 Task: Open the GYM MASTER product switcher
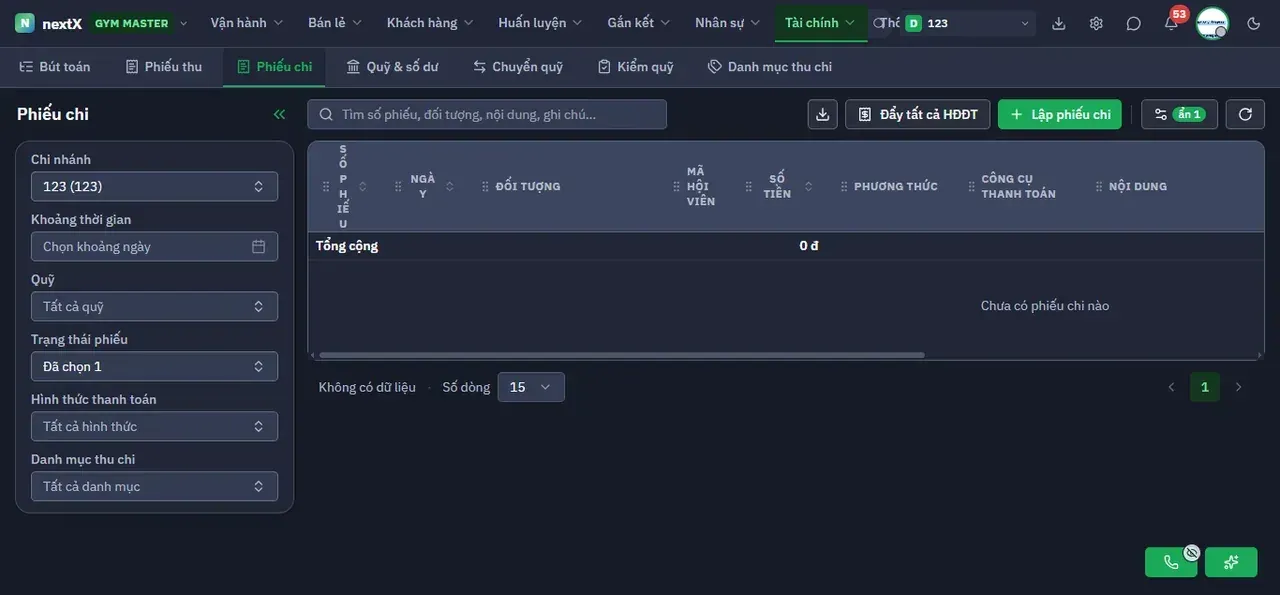(x=138, y=23)
